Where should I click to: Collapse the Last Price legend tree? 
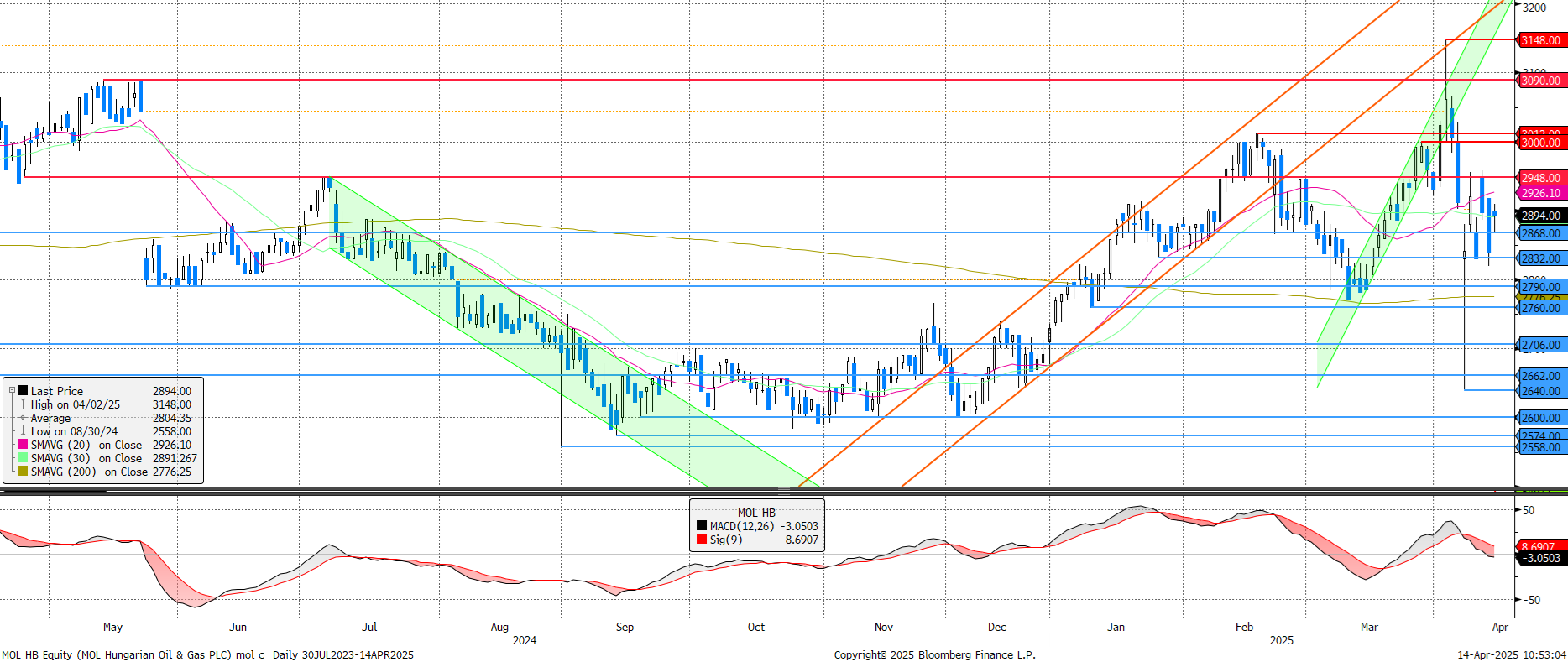point(12,391)
